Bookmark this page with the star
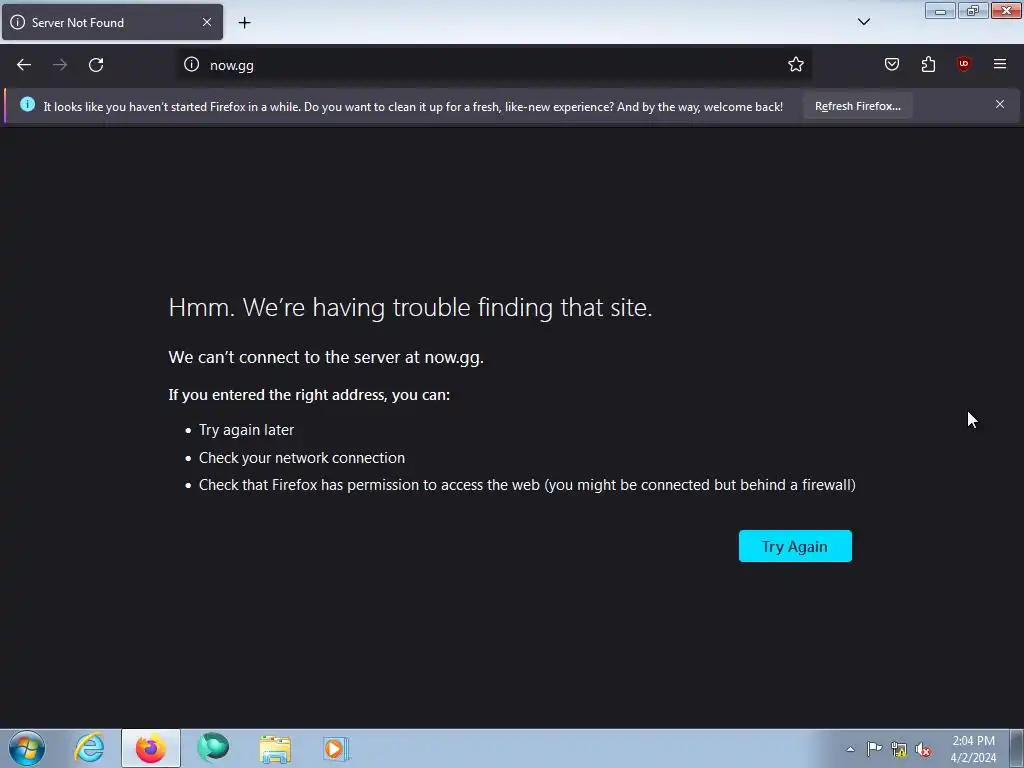 [x=795, y=64]
